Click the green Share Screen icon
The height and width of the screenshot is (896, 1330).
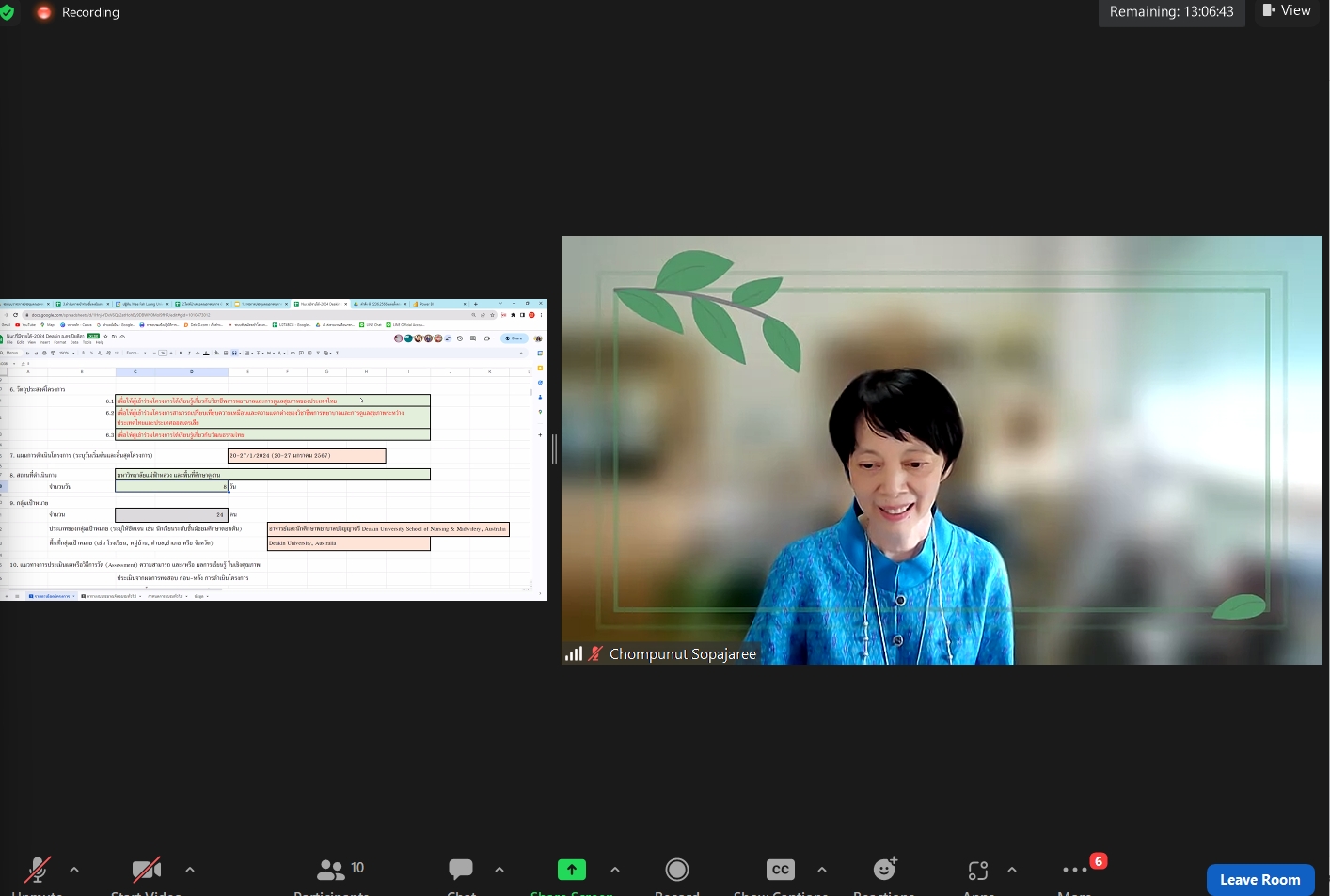coord(572,870)
